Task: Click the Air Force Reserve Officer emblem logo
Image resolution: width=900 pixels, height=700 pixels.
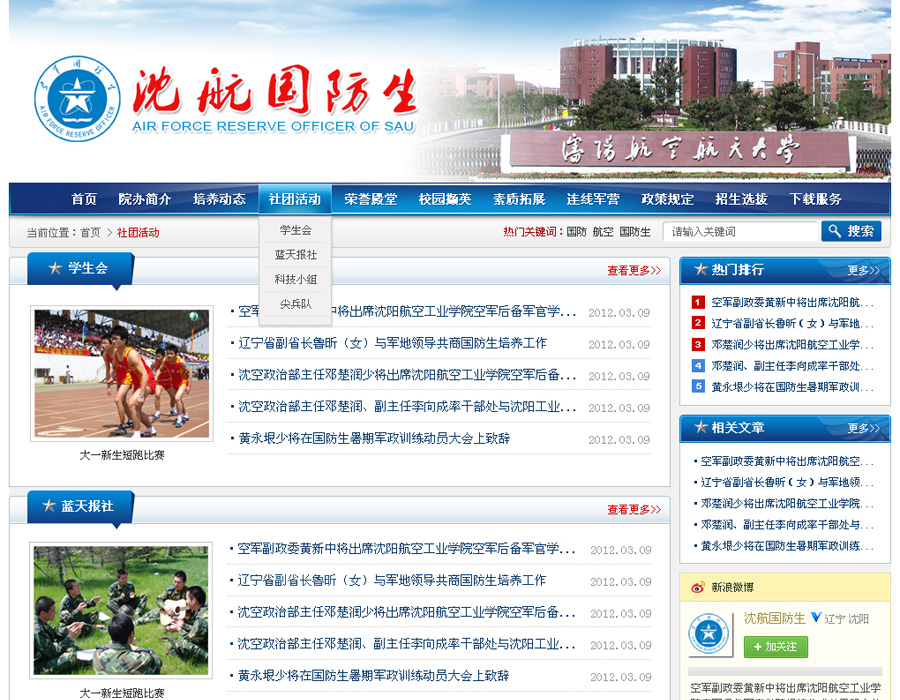Action: pyautogui.click(x=76, y=98)
